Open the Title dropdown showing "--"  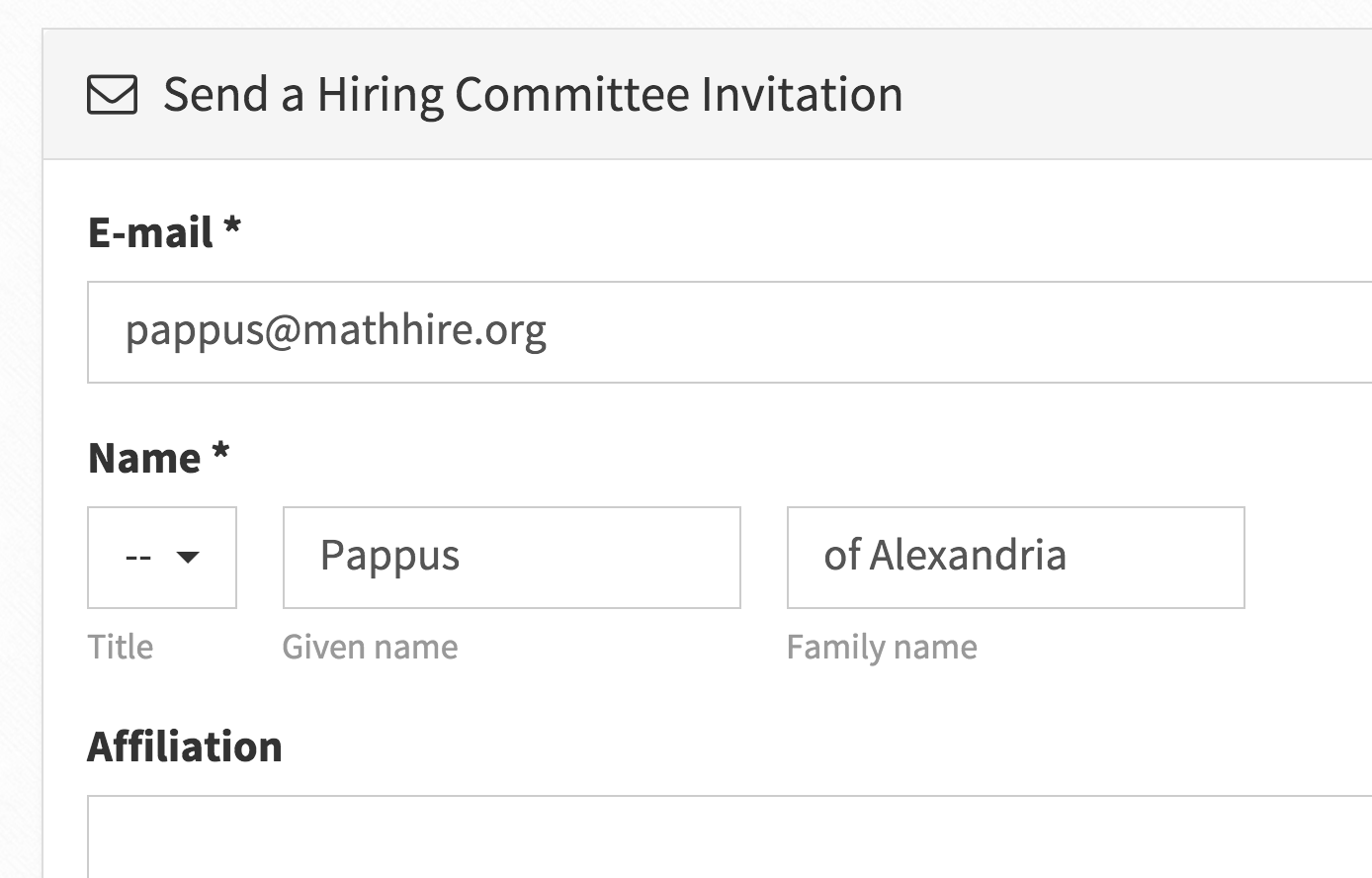162,558
